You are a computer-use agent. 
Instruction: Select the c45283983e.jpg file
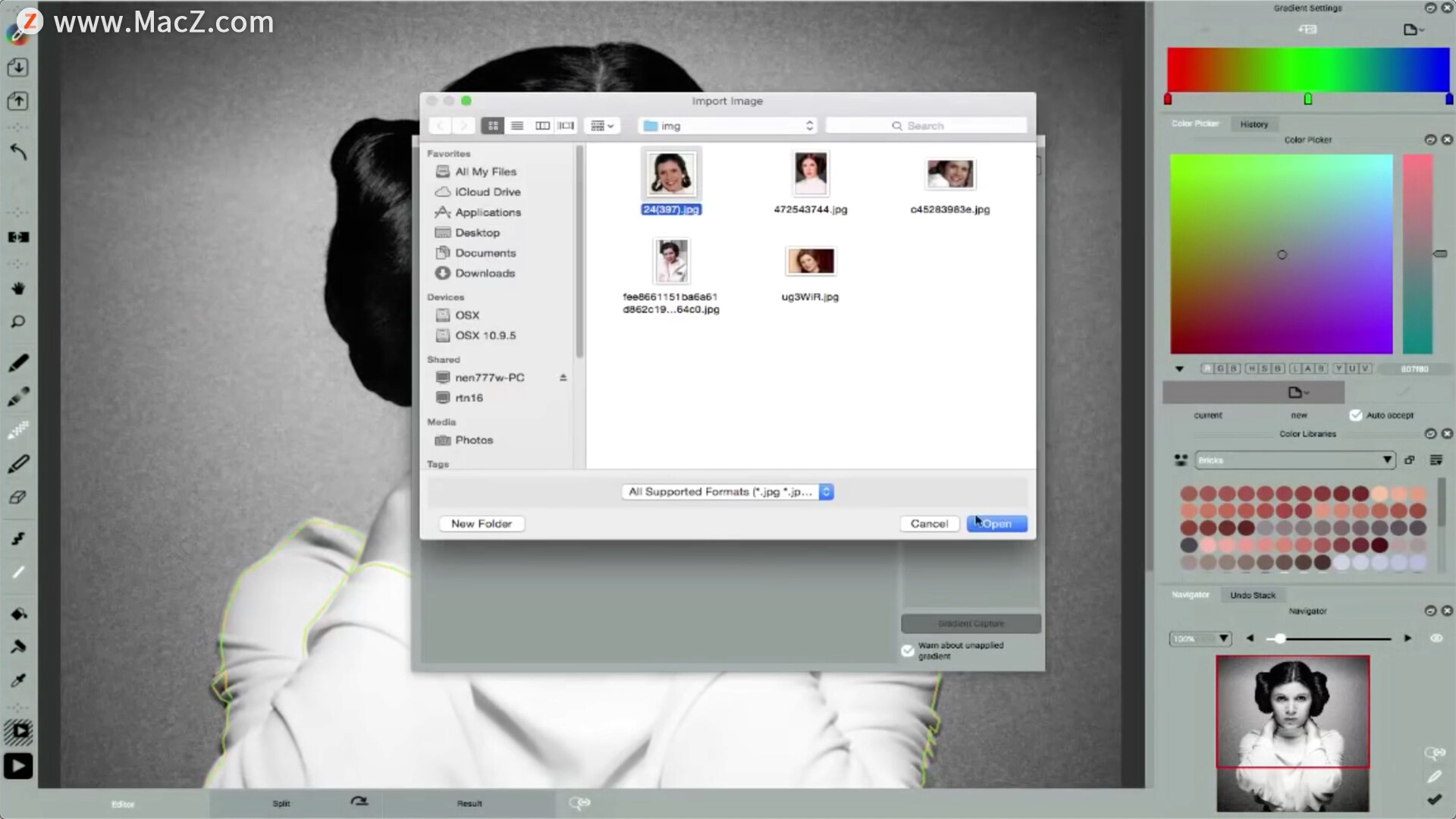coord(950,187)
